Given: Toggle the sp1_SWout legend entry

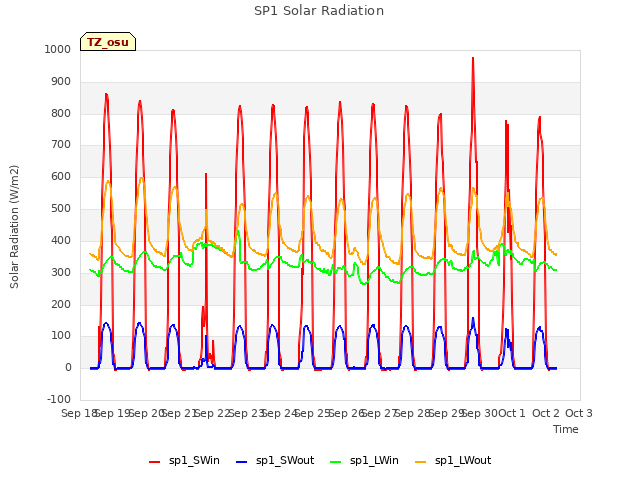Looking at the screenshot, I should (x=276, y=461).
